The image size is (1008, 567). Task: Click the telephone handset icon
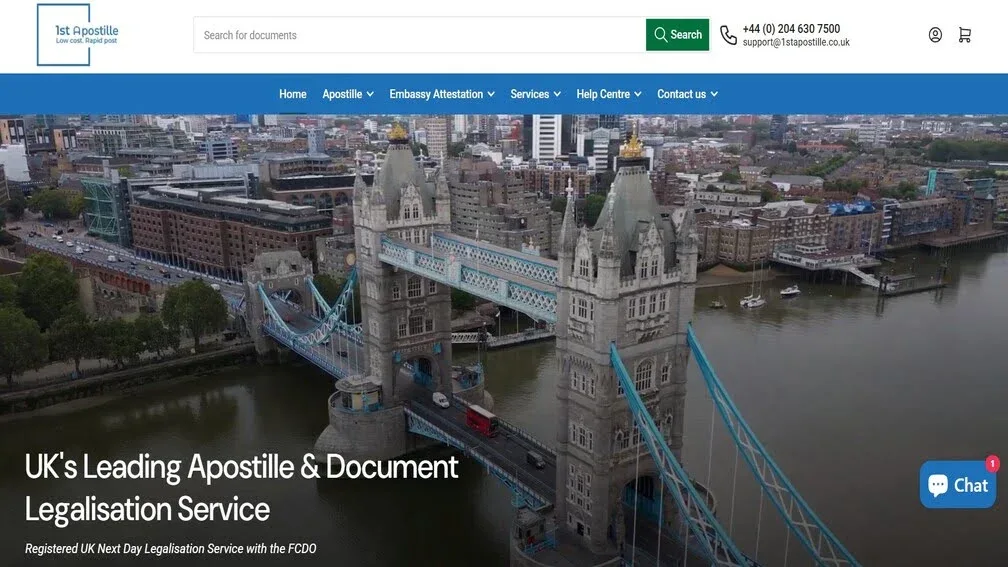(728, 35)
